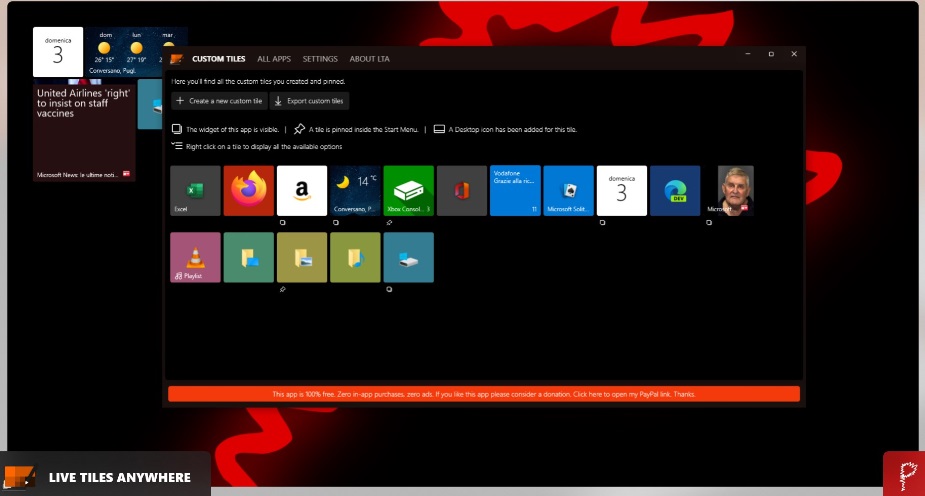Click the red P logo in the corner
The image size is (925, 496).
(904, 474)
